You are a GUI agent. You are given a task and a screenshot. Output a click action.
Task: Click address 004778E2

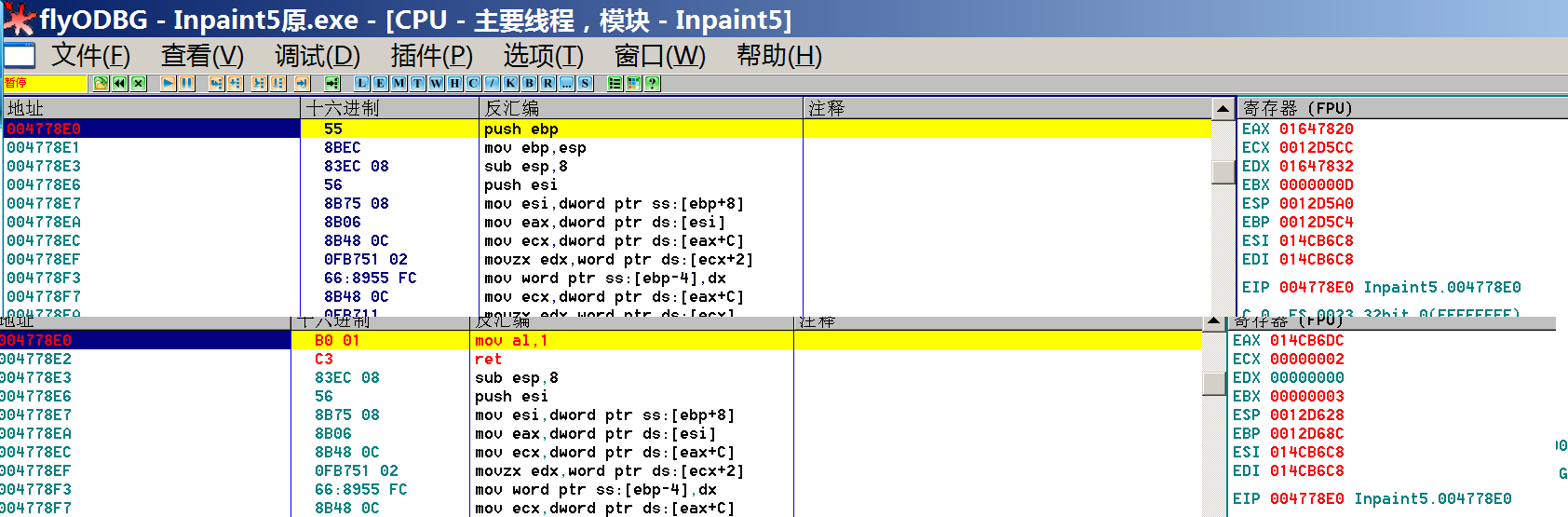[x=35, y=359]
